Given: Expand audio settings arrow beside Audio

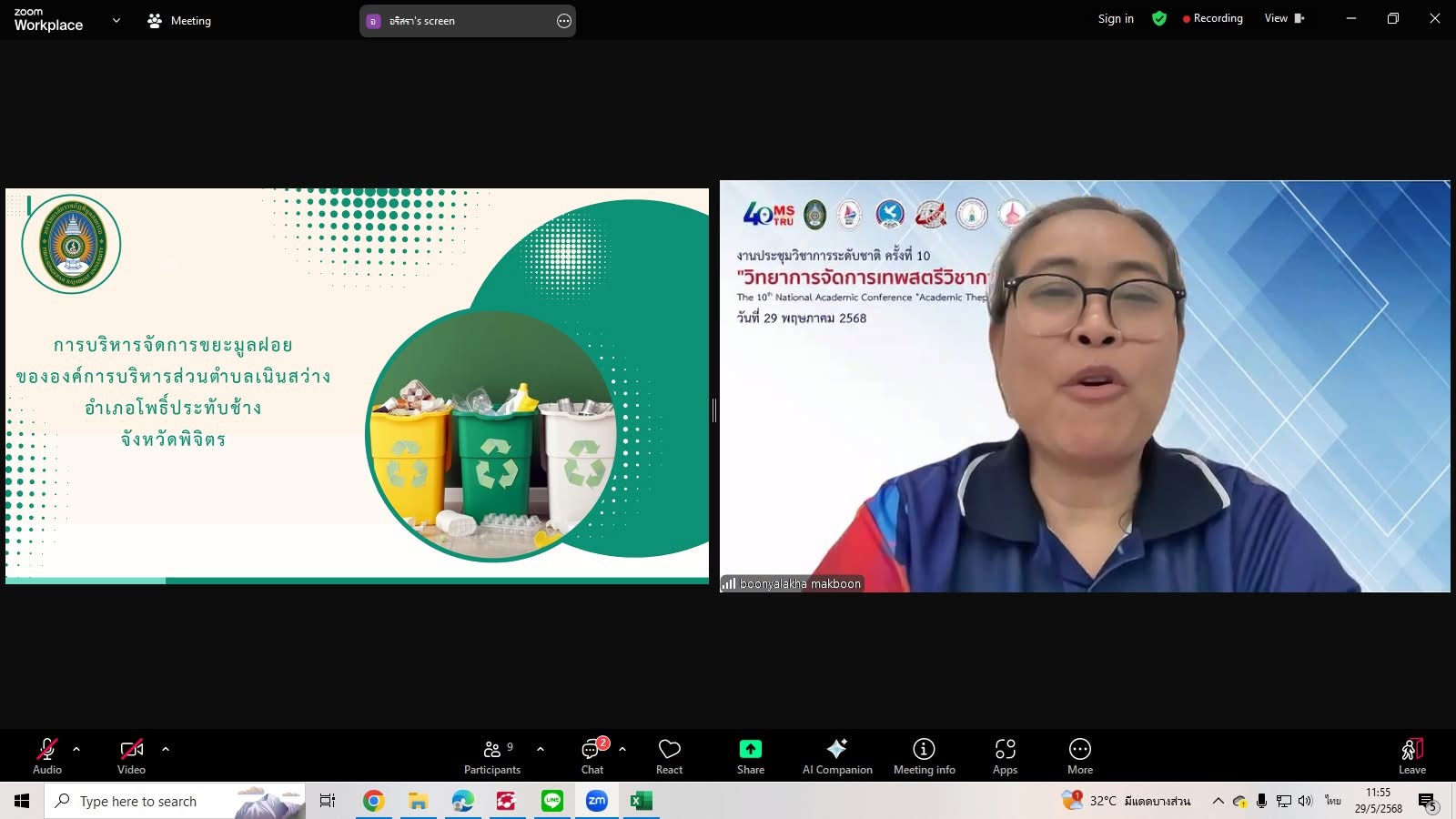Looking at the screenshot, I should click(x=76, y=749).
